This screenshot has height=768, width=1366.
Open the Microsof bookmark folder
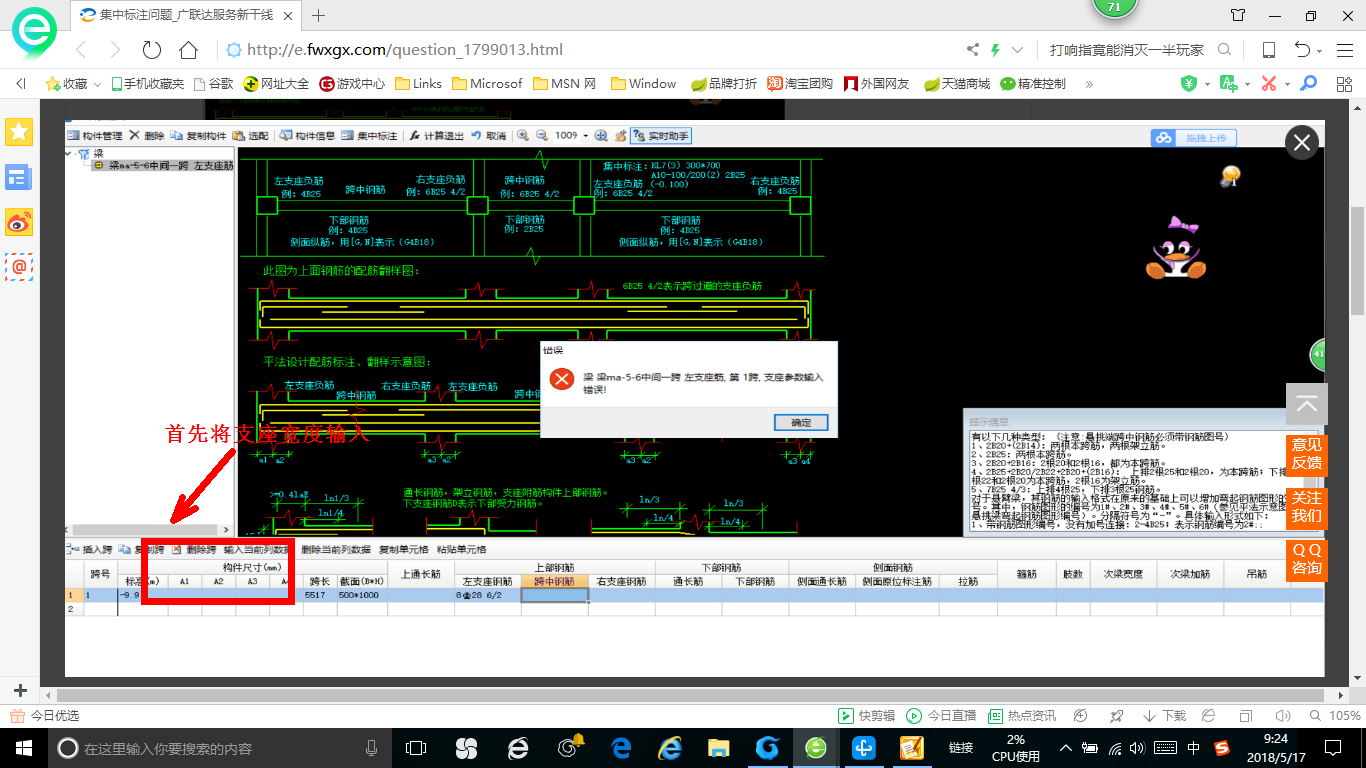(487, 84)
